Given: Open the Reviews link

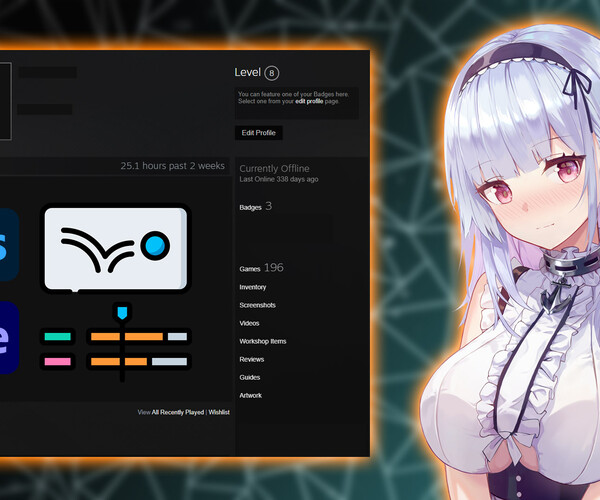Looking at the screenshot, I should pos(252,359).
